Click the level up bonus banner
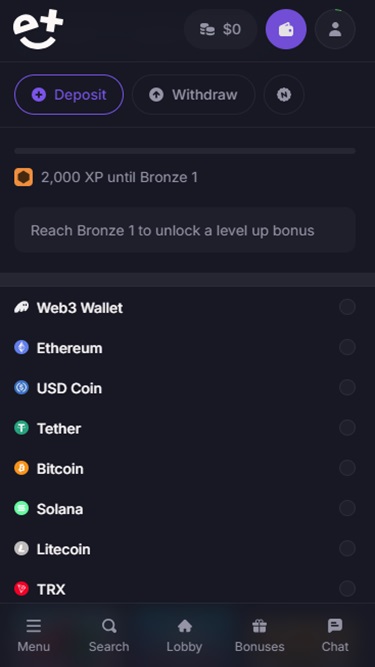This screenshot has width=375, height=667. [x=185, y=230]
